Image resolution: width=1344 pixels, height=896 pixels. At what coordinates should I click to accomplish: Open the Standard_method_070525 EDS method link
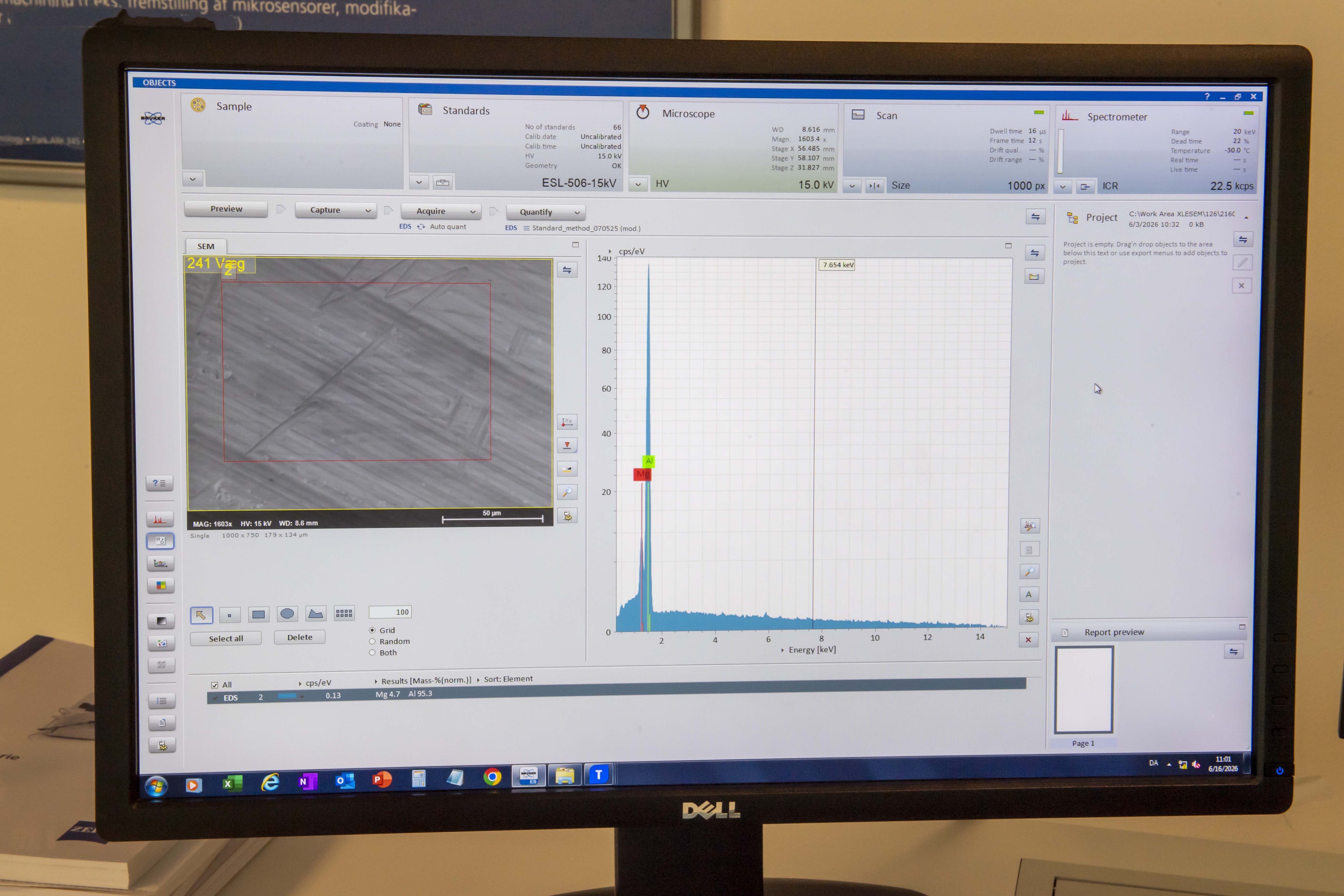(x=573, y=228)
